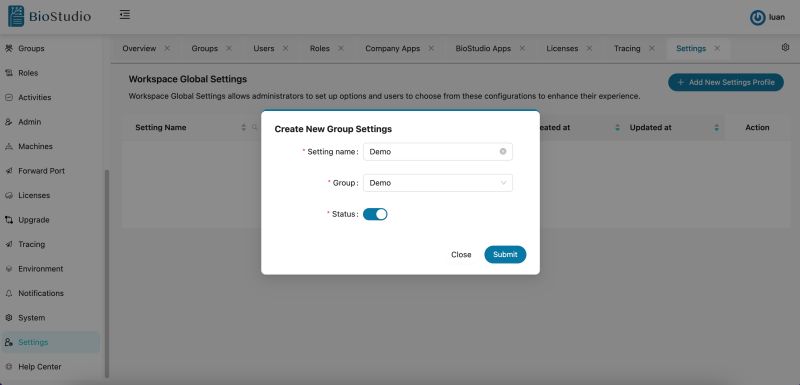Switch to the Company Apps tab
This screenshot has height=385, width=800.
(x=393, y=48)
